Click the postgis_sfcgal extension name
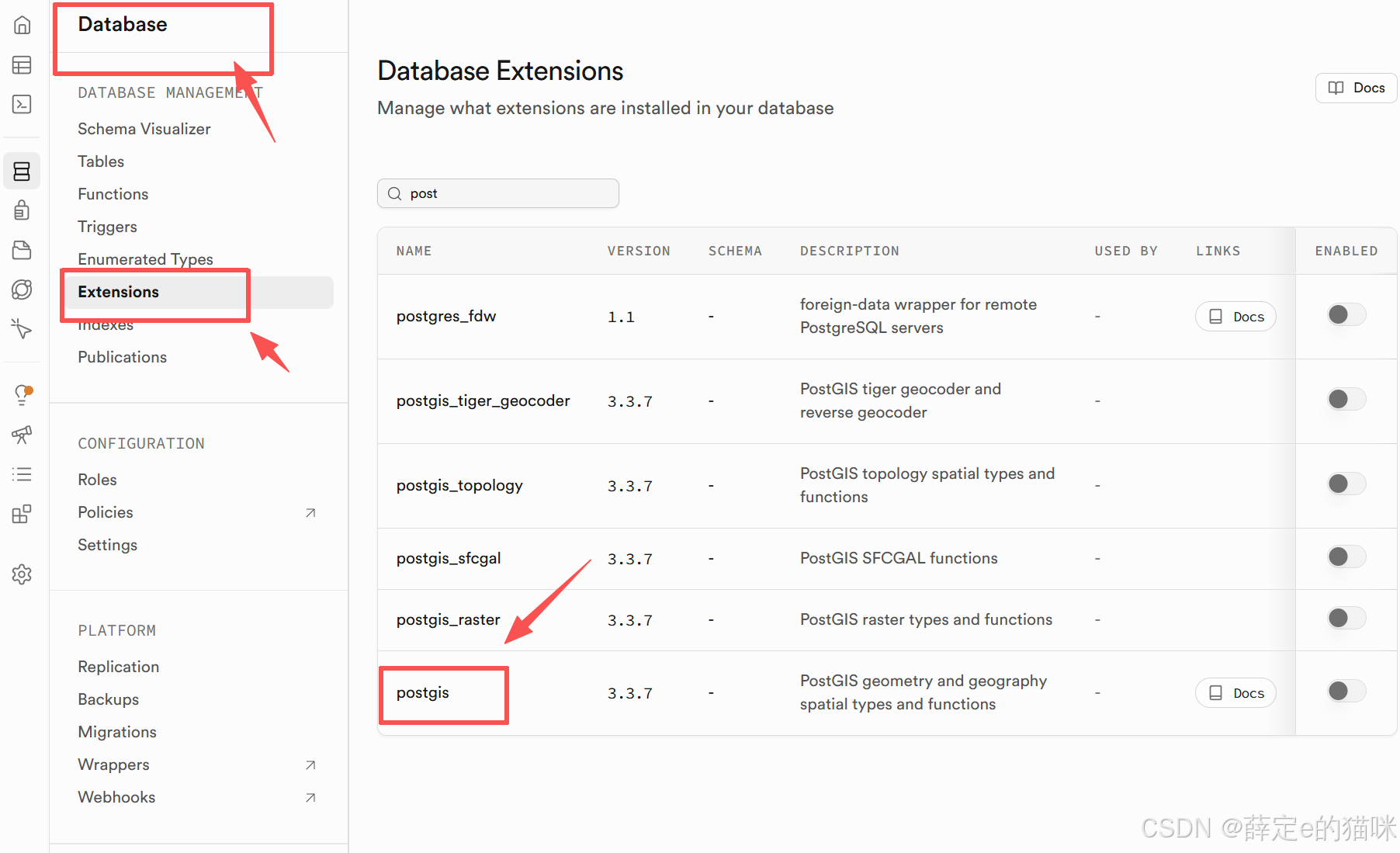1400x853 pixels. [449, 558]
